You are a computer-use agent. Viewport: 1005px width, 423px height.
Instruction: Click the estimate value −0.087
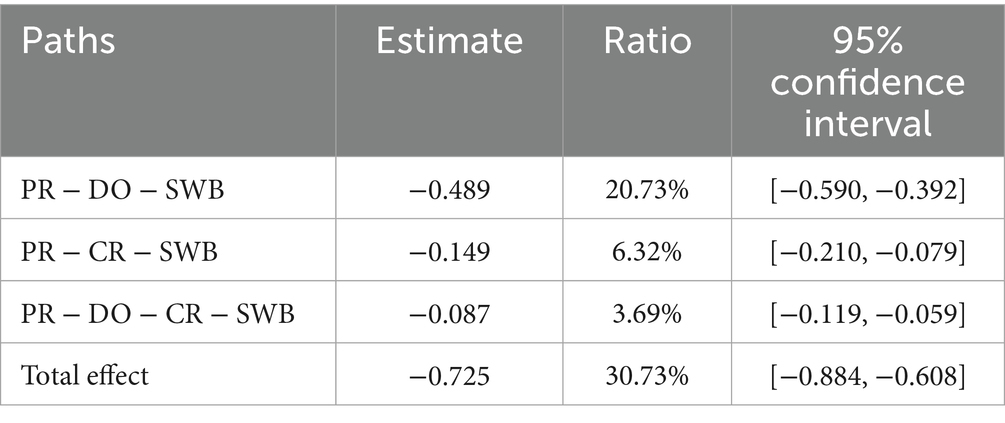pyautogui.click(x=450, y=314)
